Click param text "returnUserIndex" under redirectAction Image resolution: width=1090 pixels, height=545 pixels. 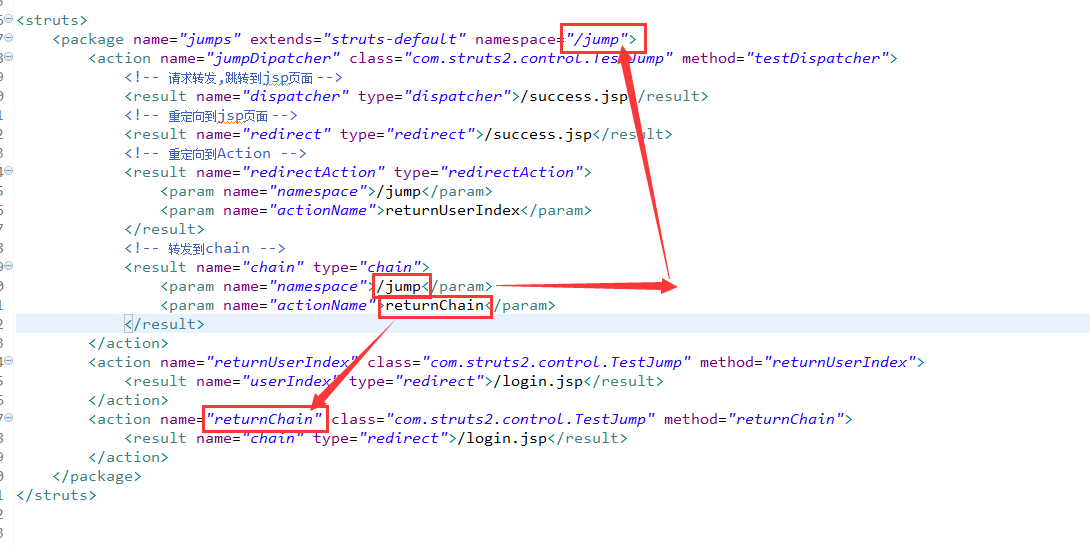453,211
